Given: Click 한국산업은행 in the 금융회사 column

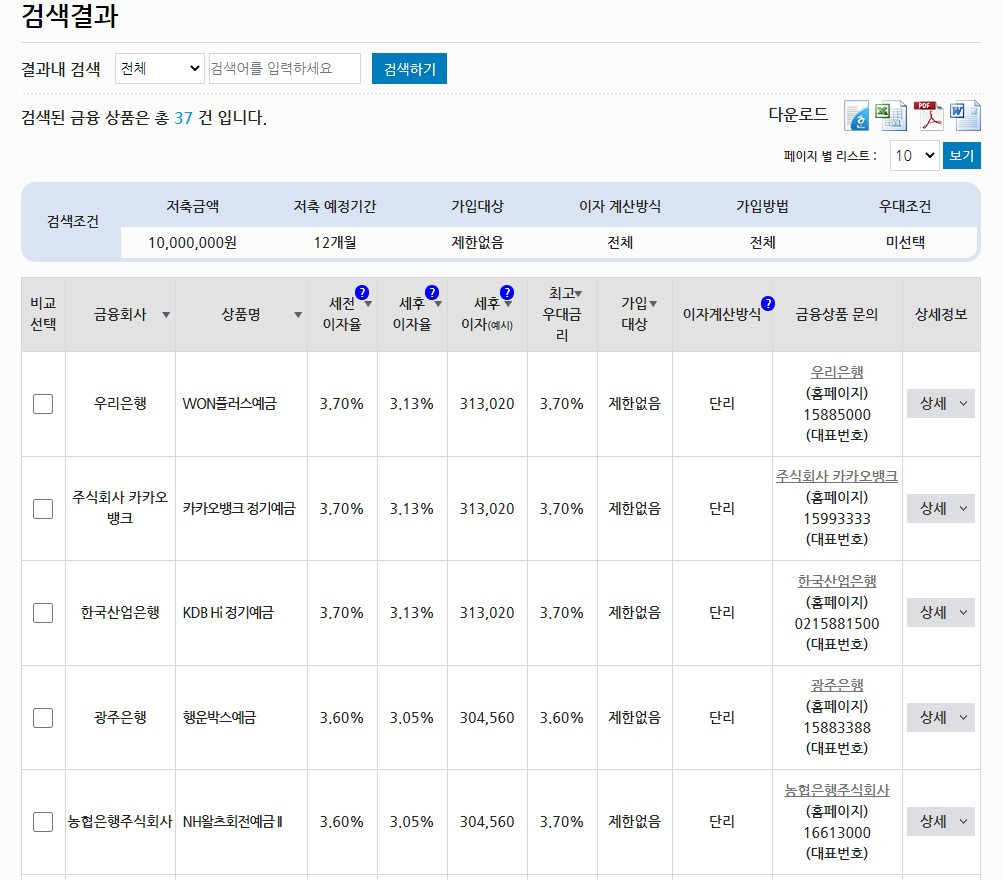Looking at the screenshot, I should (120, 613).
